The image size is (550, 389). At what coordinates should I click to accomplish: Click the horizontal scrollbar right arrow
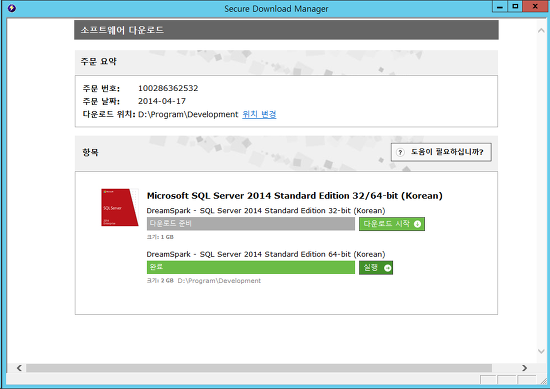click(524, 368)
